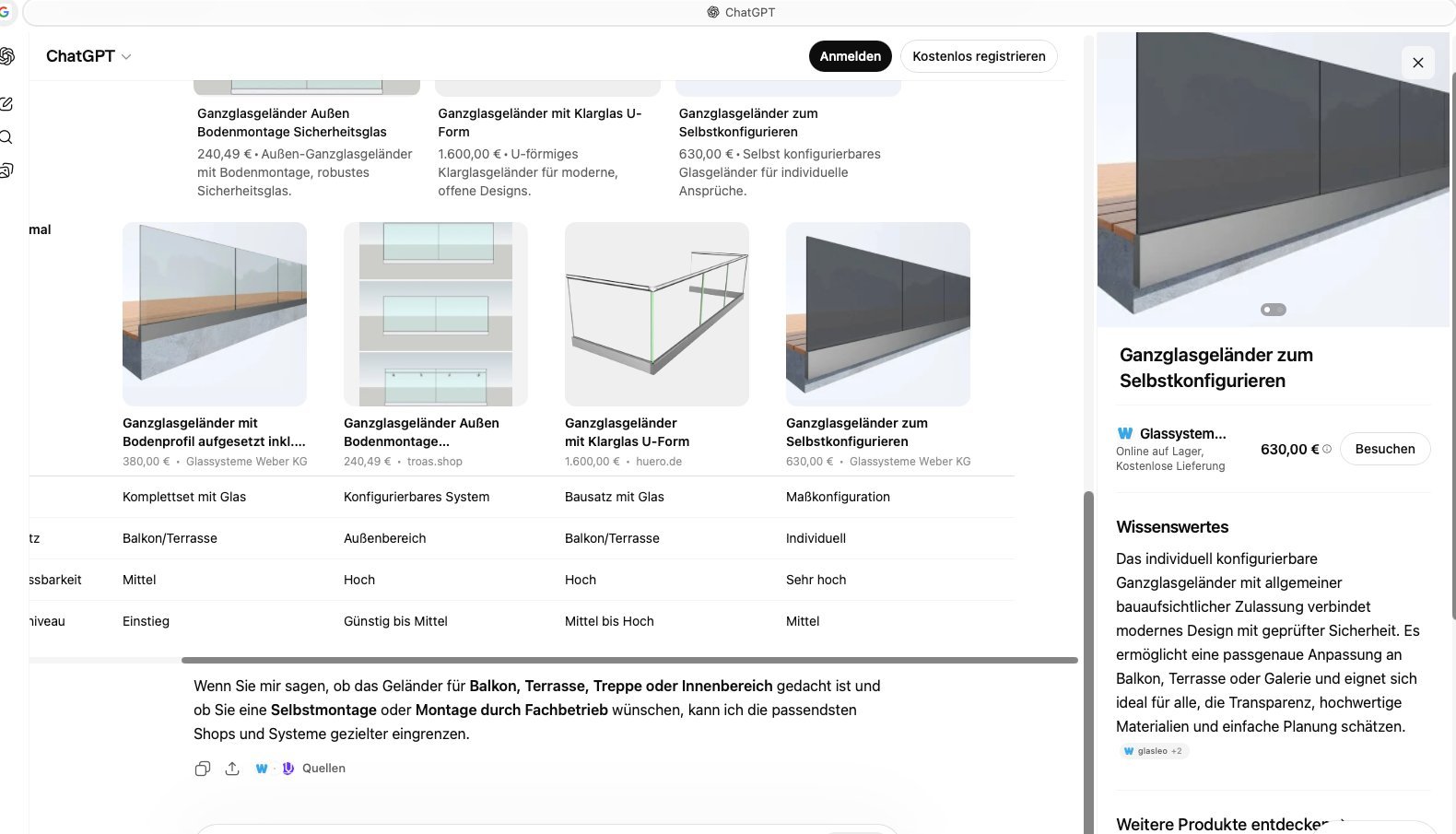This screenshot has height=834, width=1456.
Task: Select the 'Konfigurierbares System' cell
Action: point(417,497)
